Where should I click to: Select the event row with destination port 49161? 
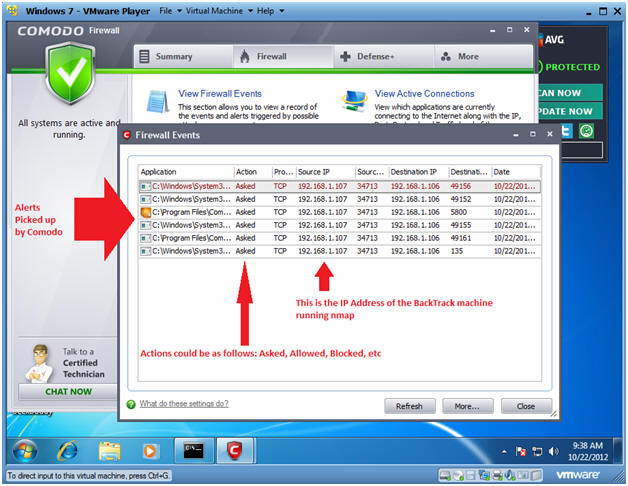(340, 238)
